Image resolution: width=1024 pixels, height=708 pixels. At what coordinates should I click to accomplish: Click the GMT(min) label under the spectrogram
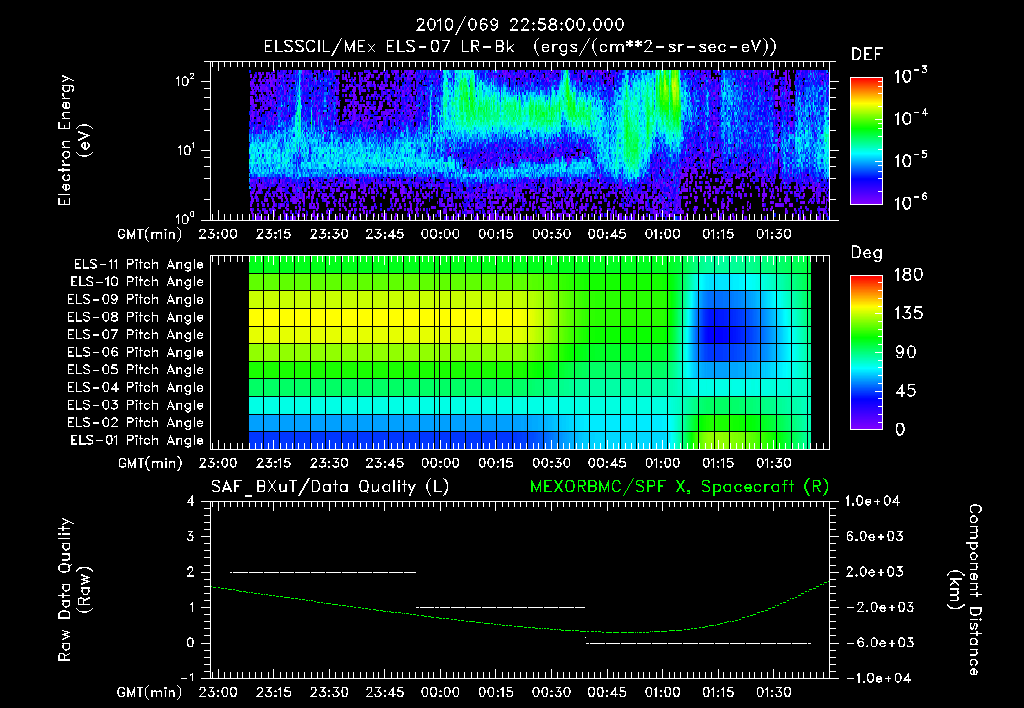(150, 234)
